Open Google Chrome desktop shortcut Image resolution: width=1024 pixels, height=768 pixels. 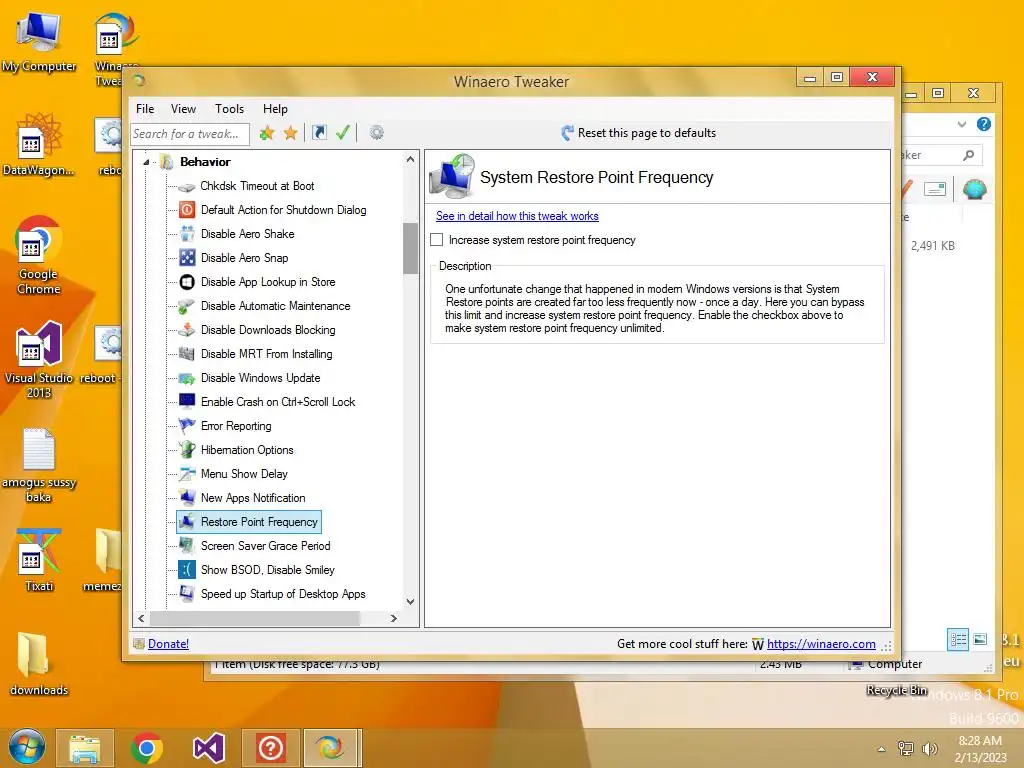click(39, 255)
